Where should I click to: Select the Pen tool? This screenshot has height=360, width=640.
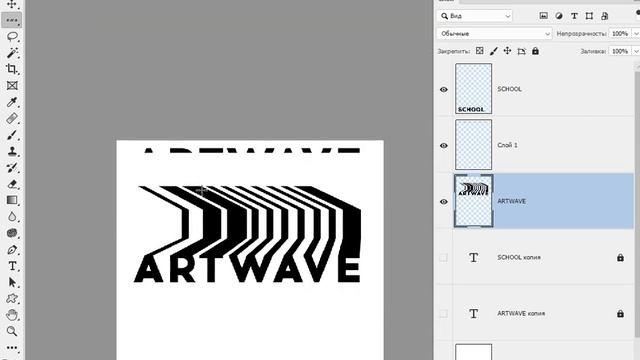(12, 249)
